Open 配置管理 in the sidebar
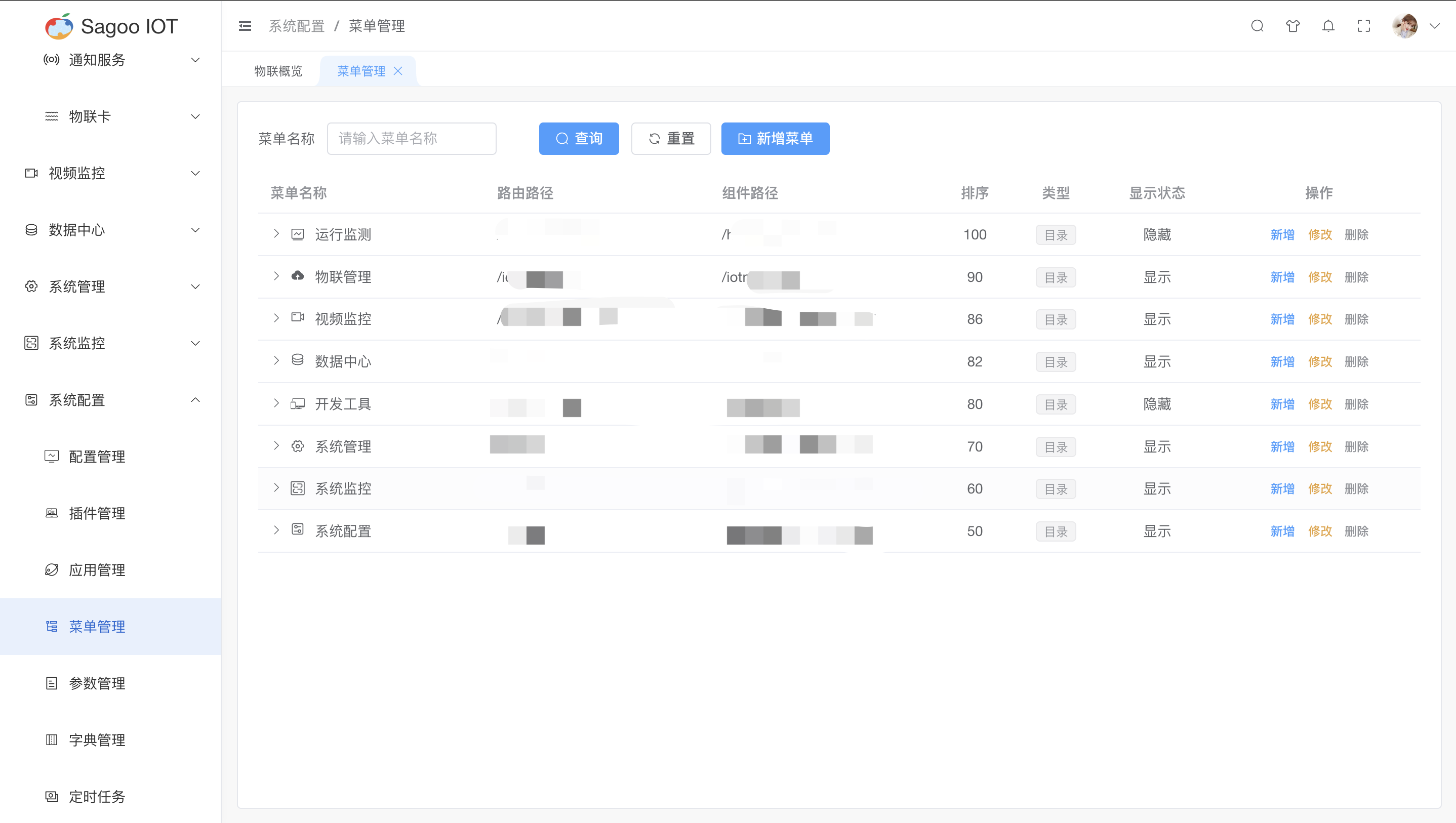1456x823 pixels. pyautogui.click(x=111, y=457)
